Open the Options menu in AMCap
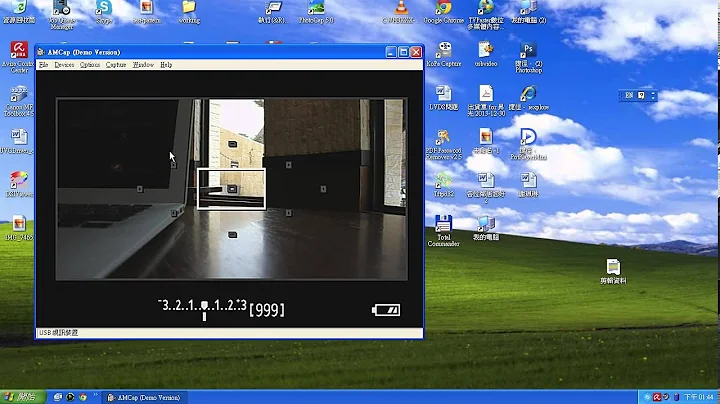The height and width of the screenshot is (404, 720). pos(90,65)
